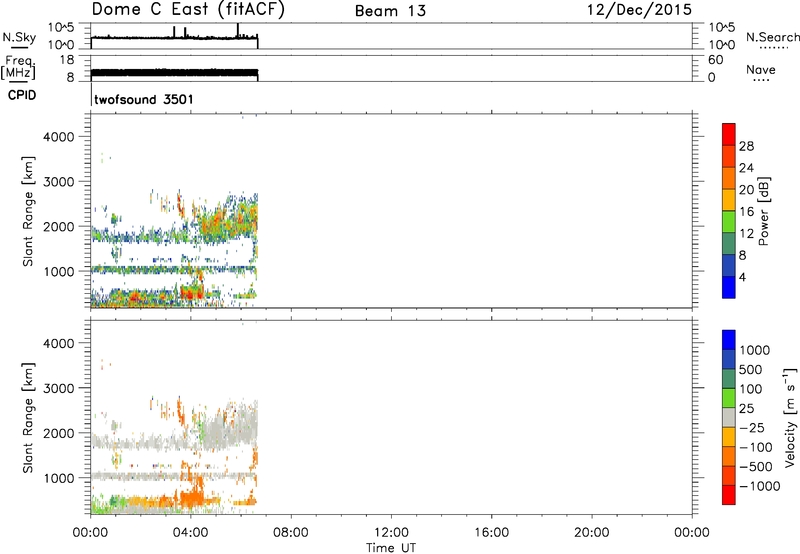Click the "60" tick on the Nave axis
Viewport: 800px width, 554px height.
[x=715, y=60]
